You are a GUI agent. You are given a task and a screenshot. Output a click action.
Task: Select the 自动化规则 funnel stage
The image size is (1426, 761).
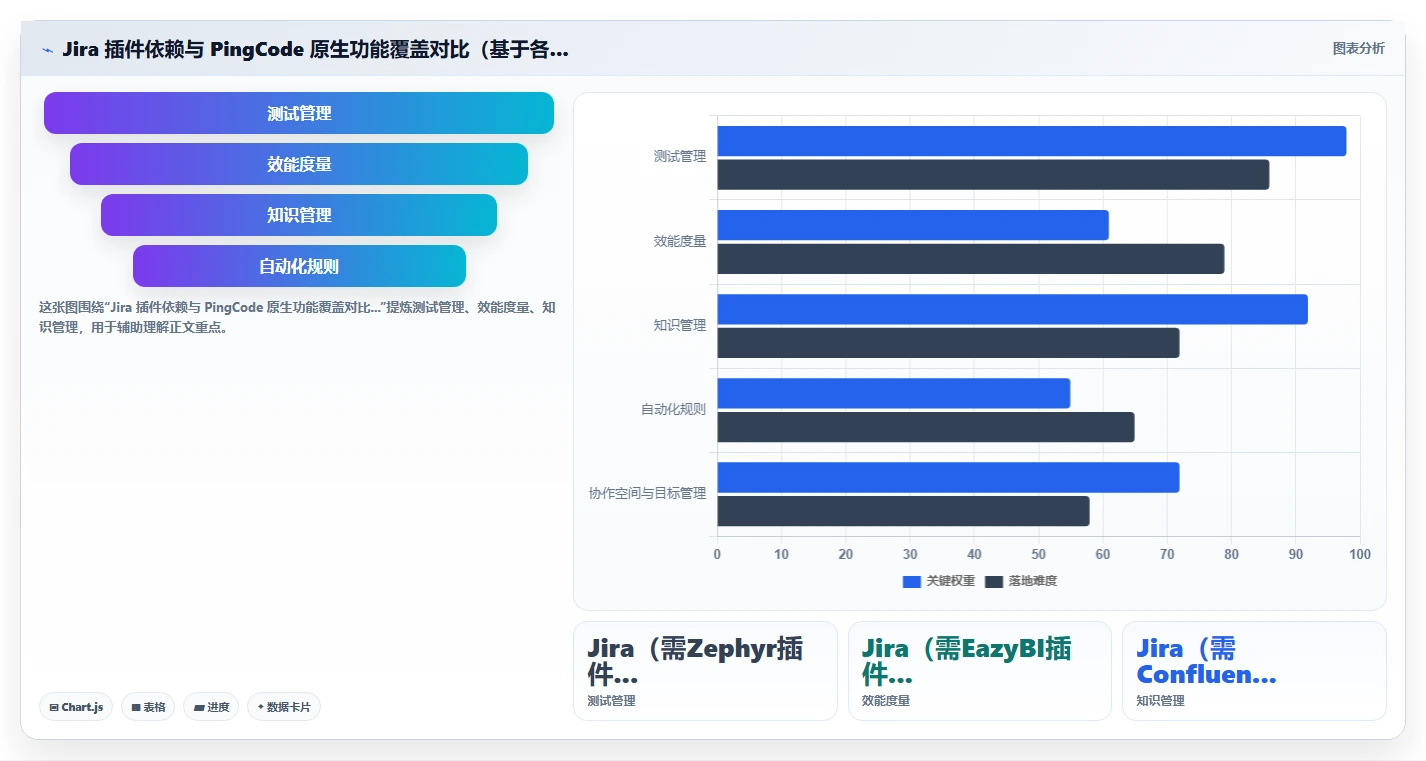pos(299,266)
